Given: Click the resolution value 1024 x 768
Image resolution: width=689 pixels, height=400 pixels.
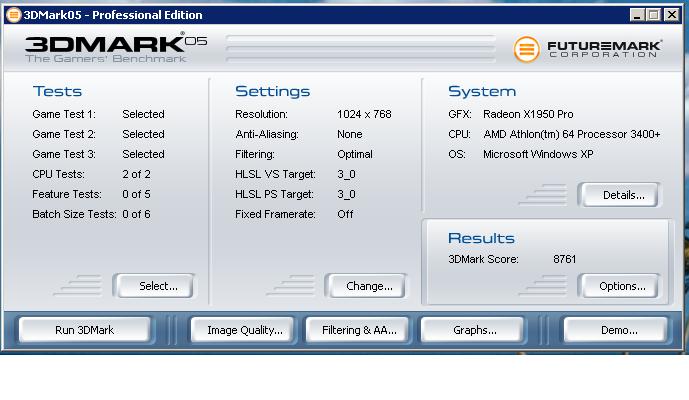Looking at the screenshot, I should point(364,114).
